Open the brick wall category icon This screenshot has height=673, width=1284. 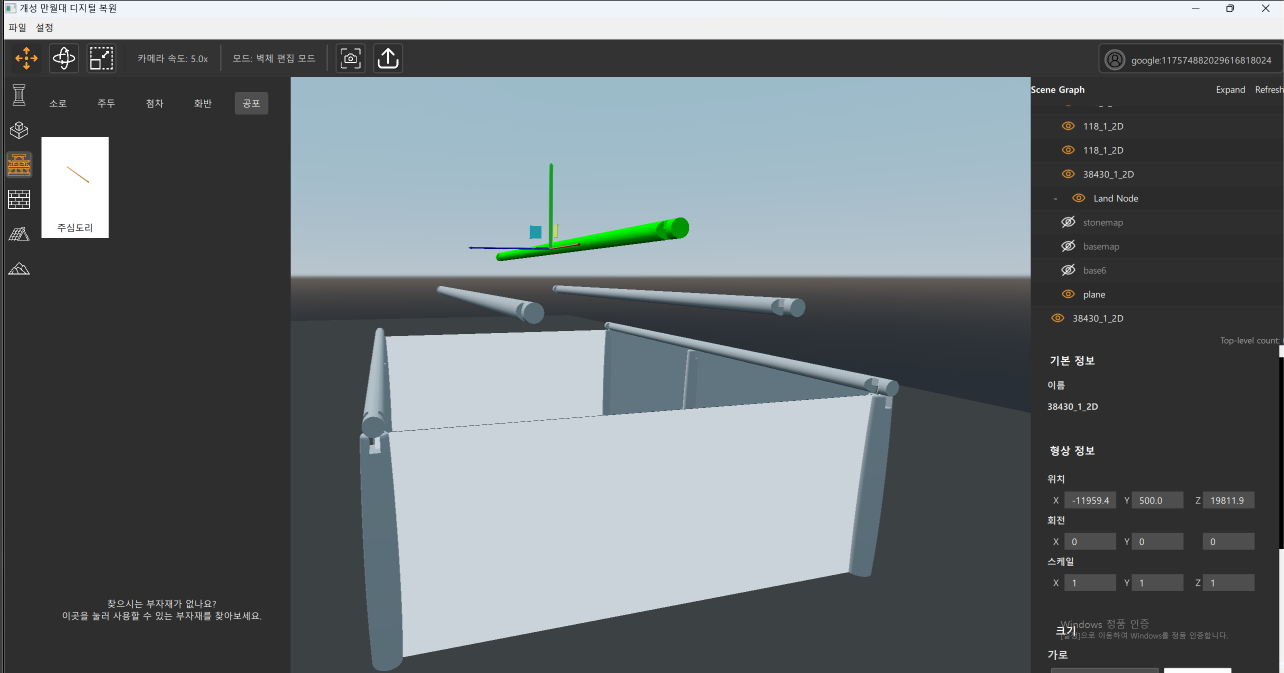19,199
